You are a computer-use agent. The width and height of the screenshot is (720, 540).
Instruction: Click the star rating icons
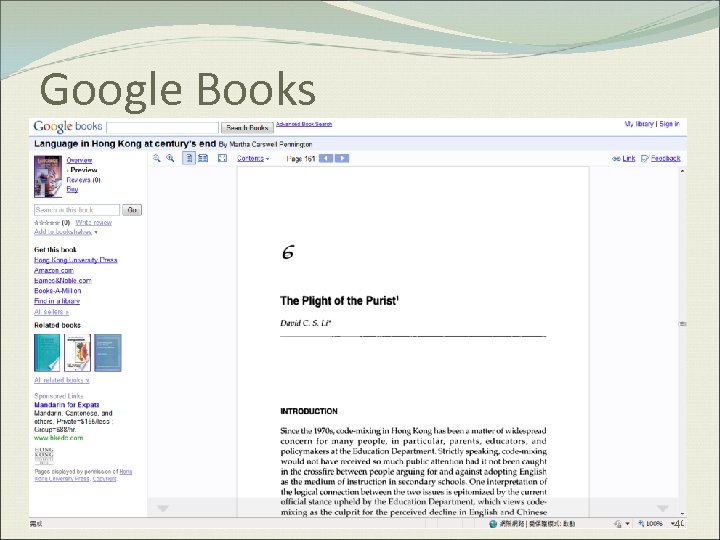pos(47,223)
